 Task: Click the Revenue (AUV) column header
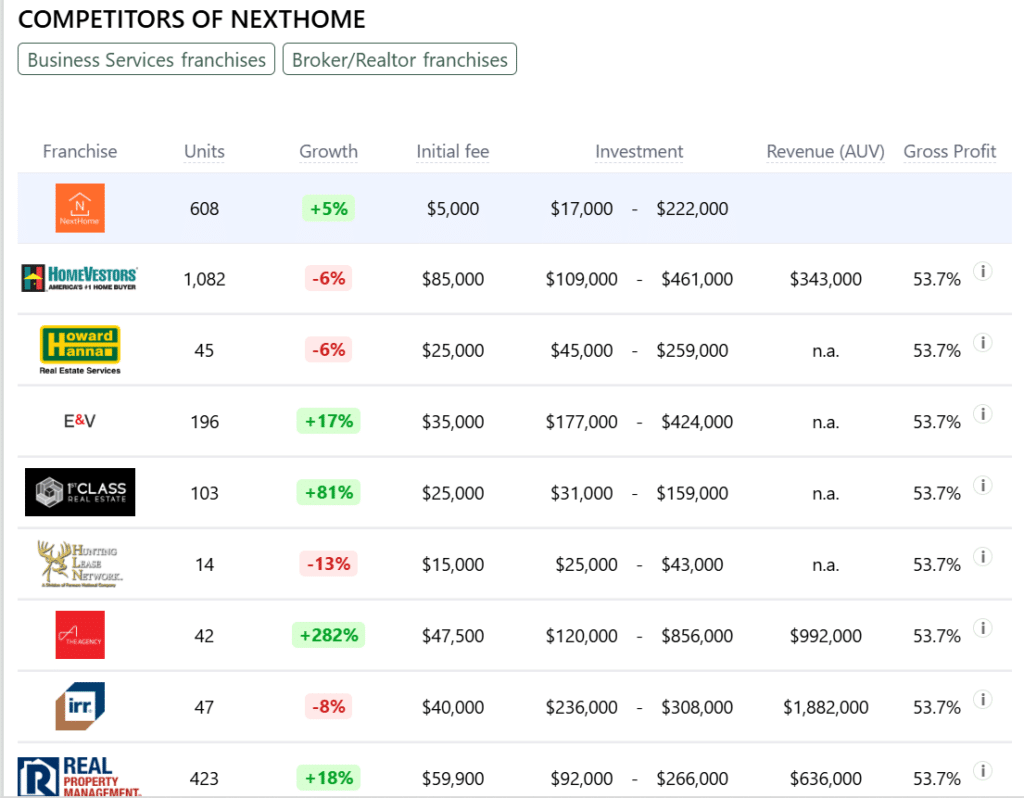pos(825,152)
